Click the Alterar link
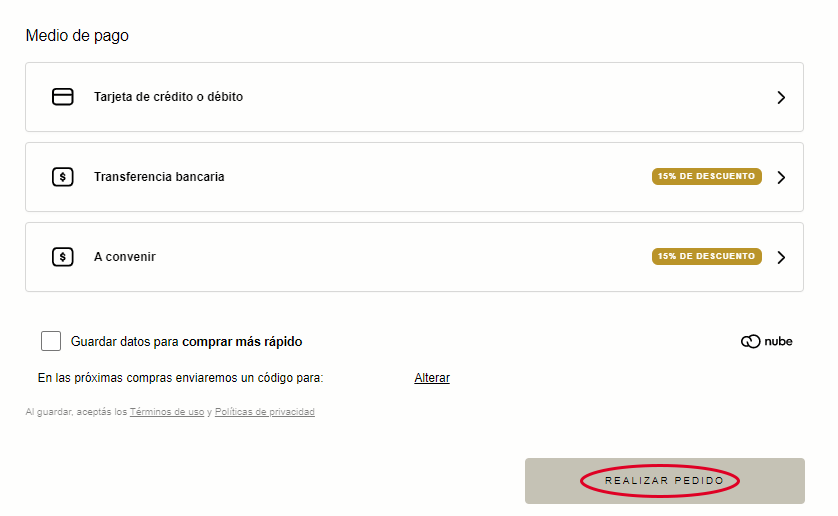 [432, 378]
